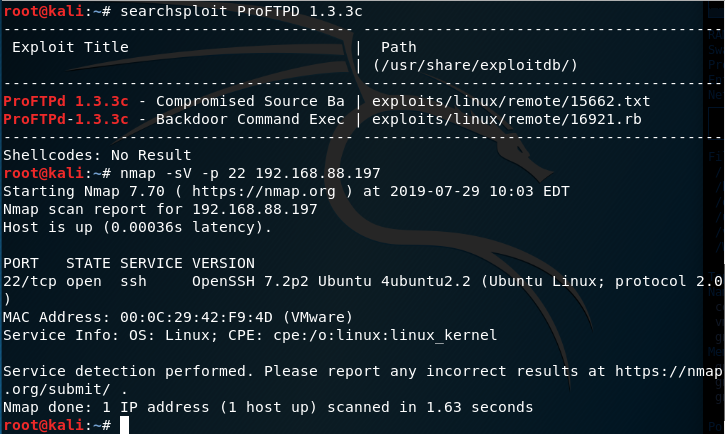The height and width of the screenshot is (434, 725).
Task: Click the terminal cursor at the last prompt
Action: (x=124, y=425)
